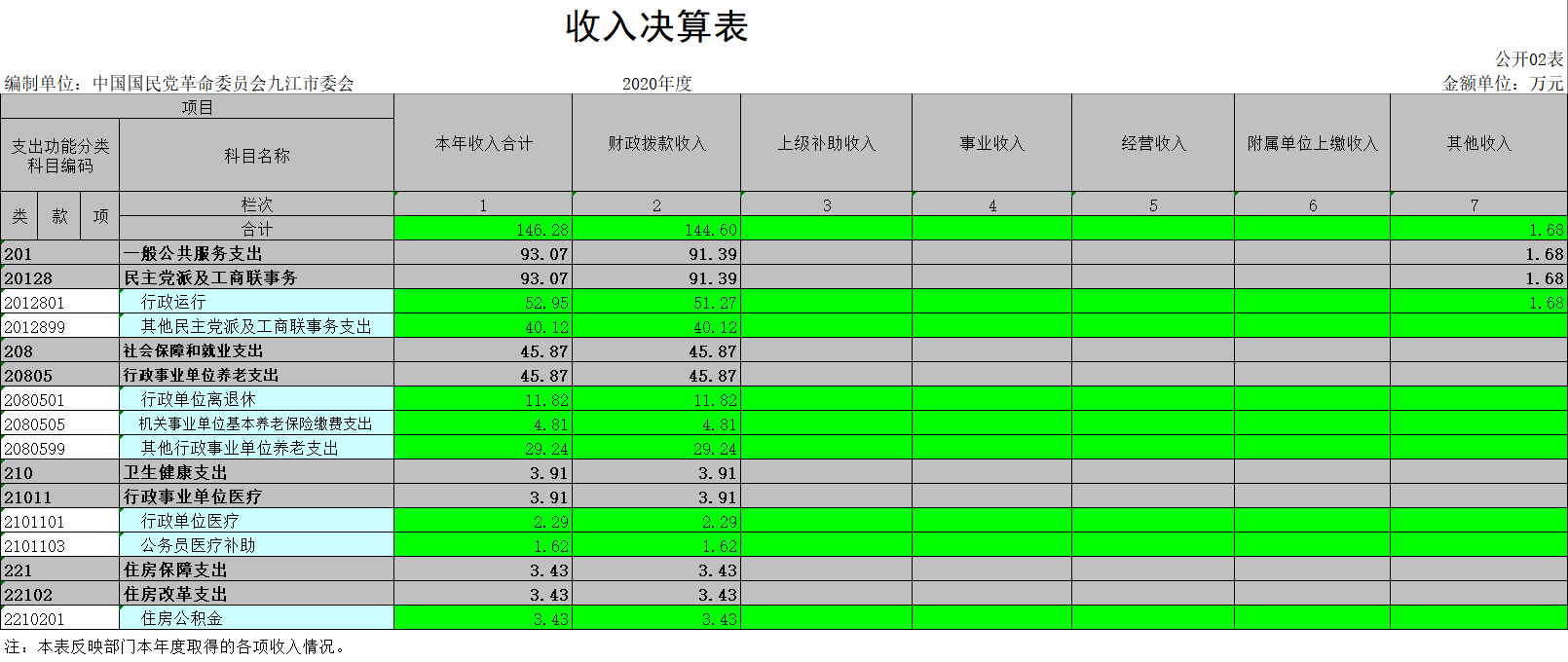Select the 其他收入 column header
1568x662 pixels.
pos(1478,143)
